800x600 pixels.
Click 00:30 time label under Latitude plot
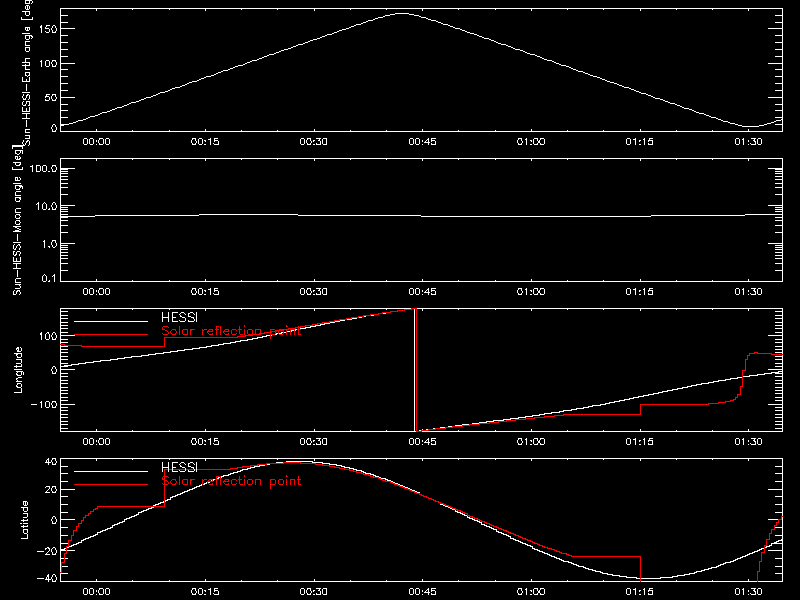click(314, 592)
